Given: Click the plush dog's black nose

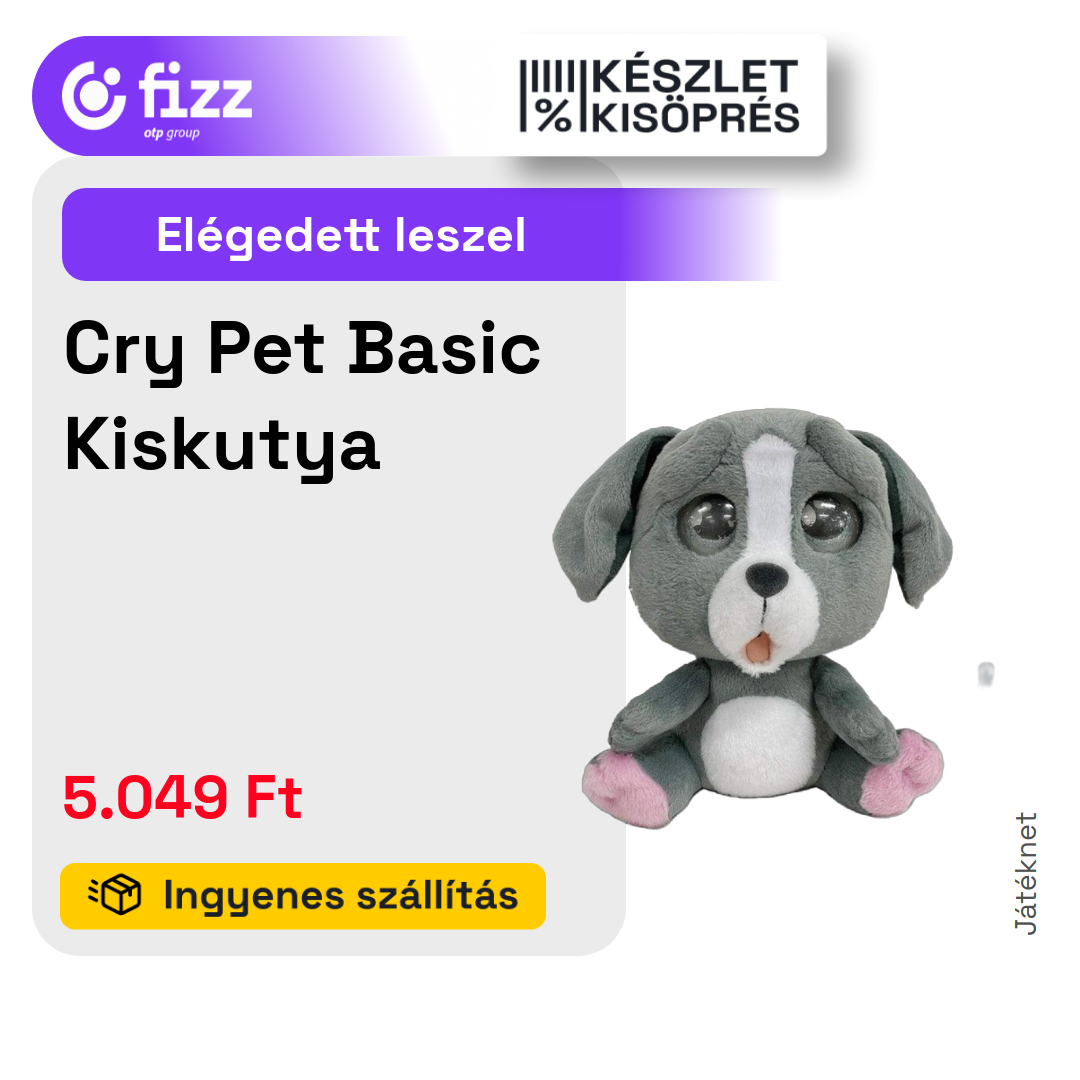Looking at the screenshot, I should [x=767, y=579].
